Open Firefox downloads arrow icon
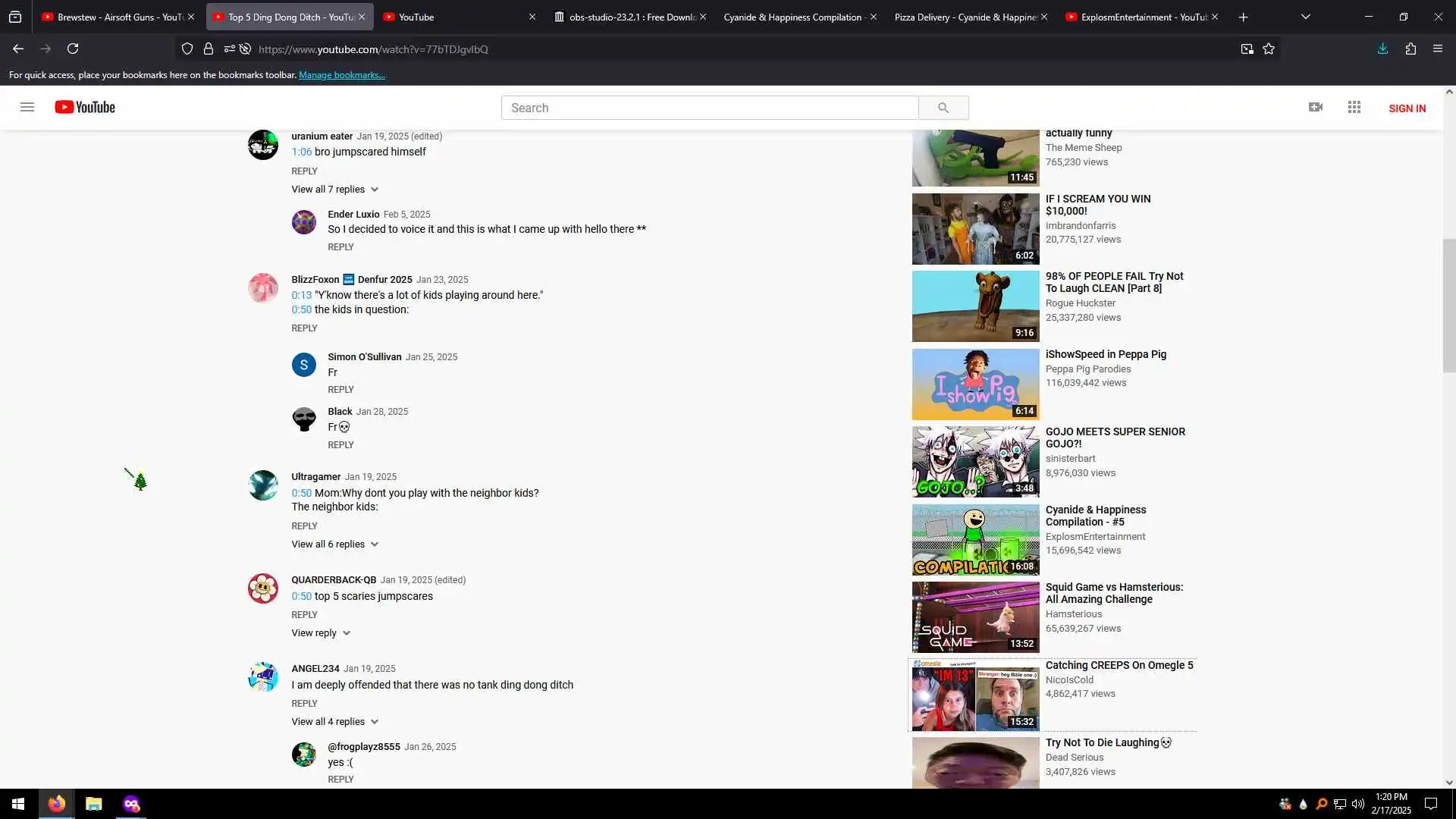1456x819 pixels. pos(1382,49)
